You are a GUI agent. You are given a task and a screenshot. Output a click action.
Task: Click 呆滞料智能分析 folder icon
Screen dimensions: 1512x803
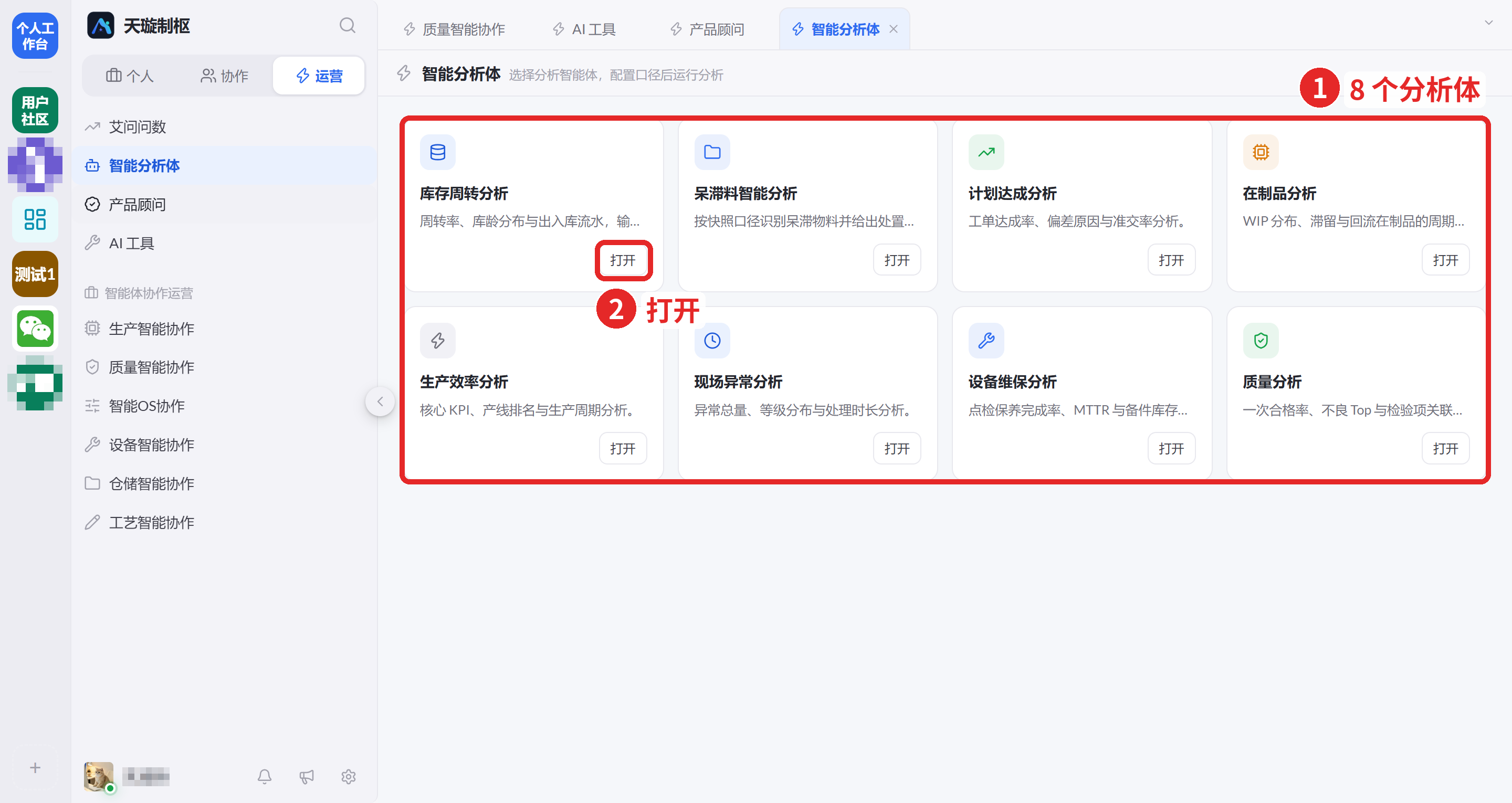pos(712,153)
